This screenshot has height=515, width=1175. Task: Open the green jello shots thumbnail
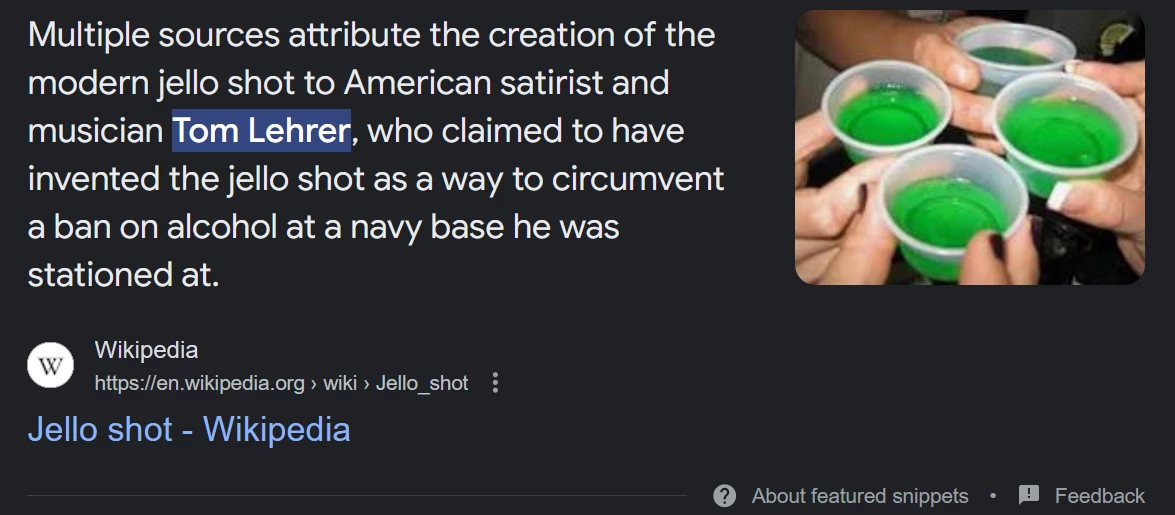coord(970,147)
